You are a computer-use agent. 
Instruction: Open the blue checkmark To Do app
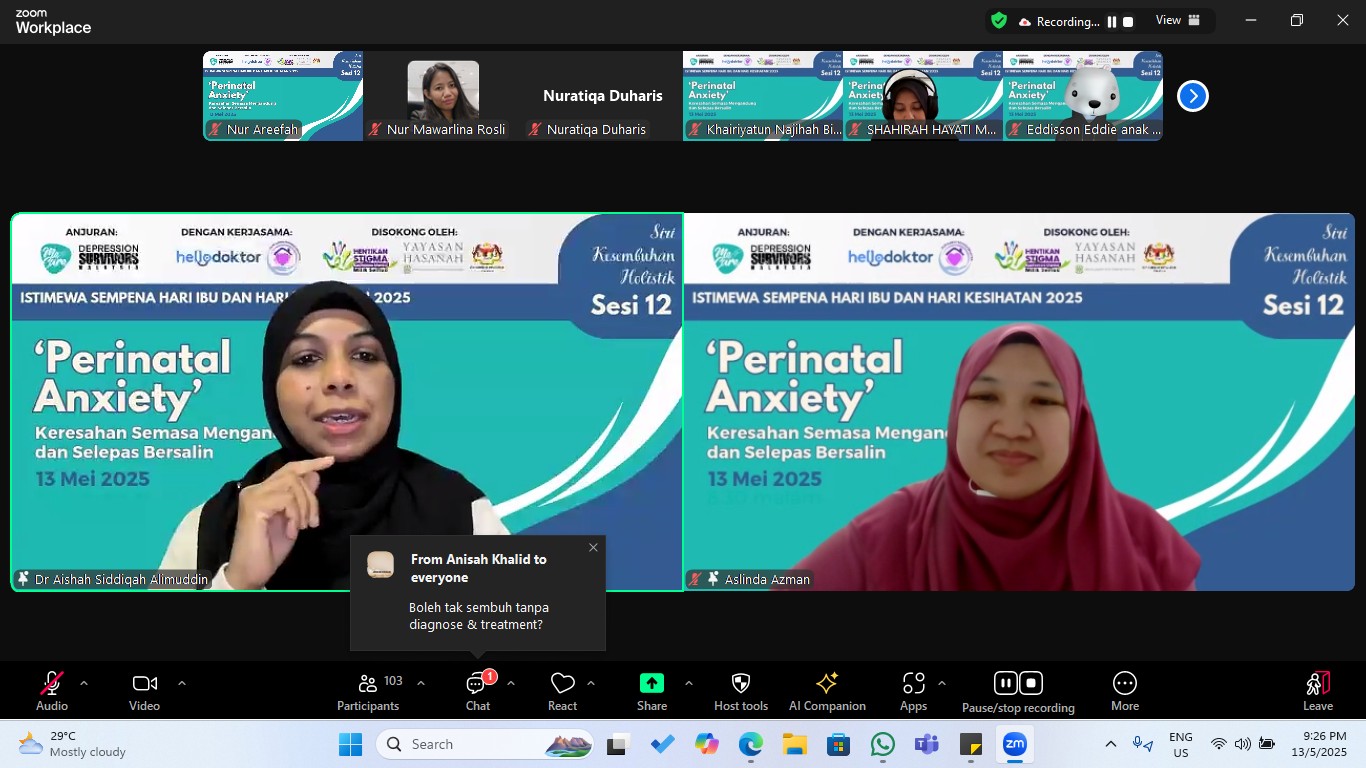tap(662, 744)
